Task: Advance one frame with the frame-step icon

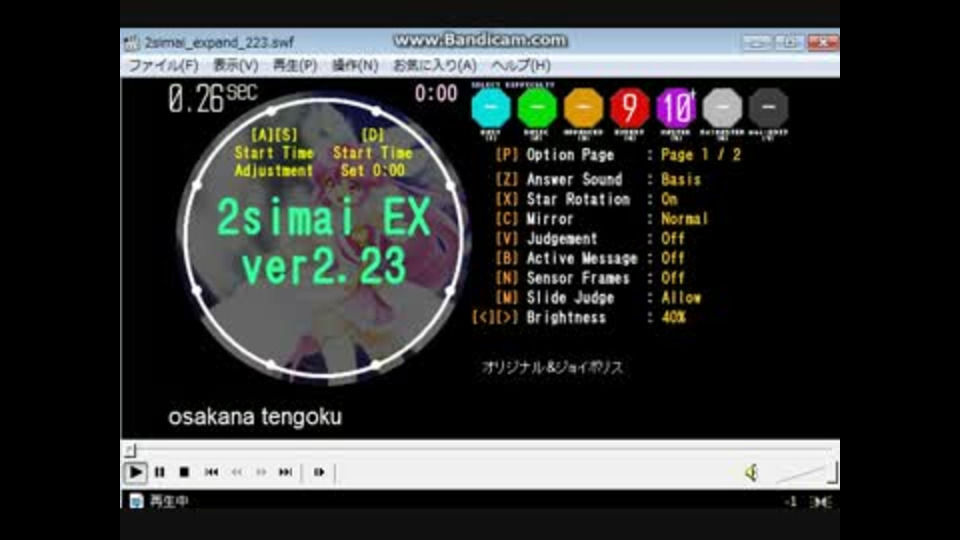Action: point(319,472)
